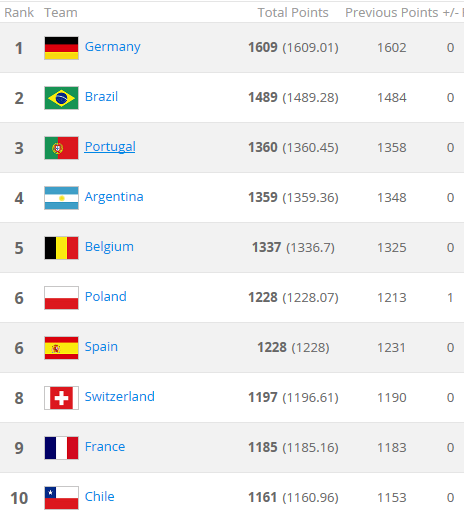Click the Spain flag icon
The height and width of the screenshot is (522, 464).
(61, 348)
